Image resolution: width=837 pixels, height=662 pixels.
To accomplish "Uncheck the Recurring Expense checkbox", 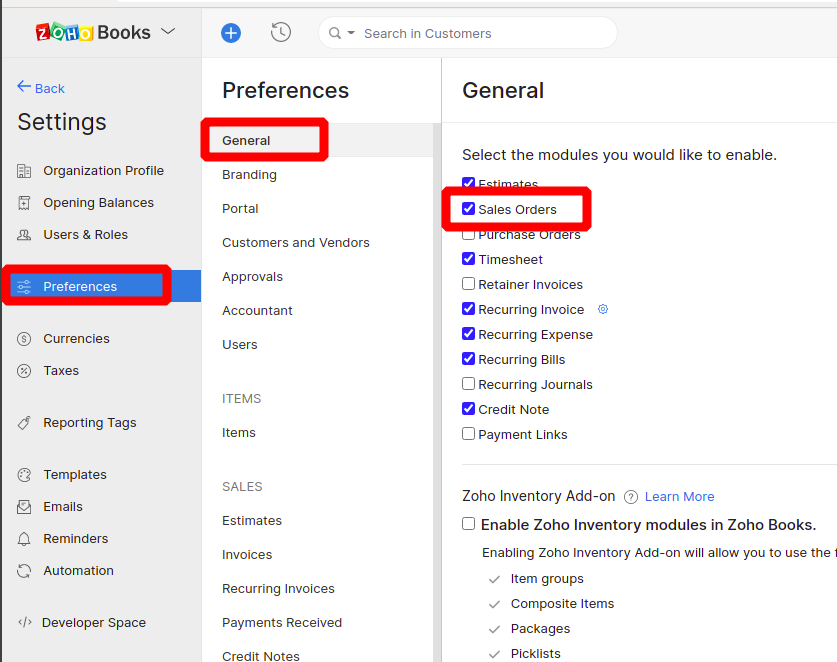I will pos(468,334).
